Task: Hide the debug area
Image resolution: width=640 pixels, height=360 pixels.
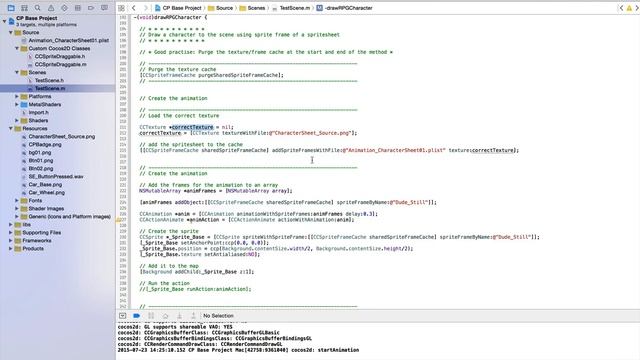Action: [x=122, y=316]
